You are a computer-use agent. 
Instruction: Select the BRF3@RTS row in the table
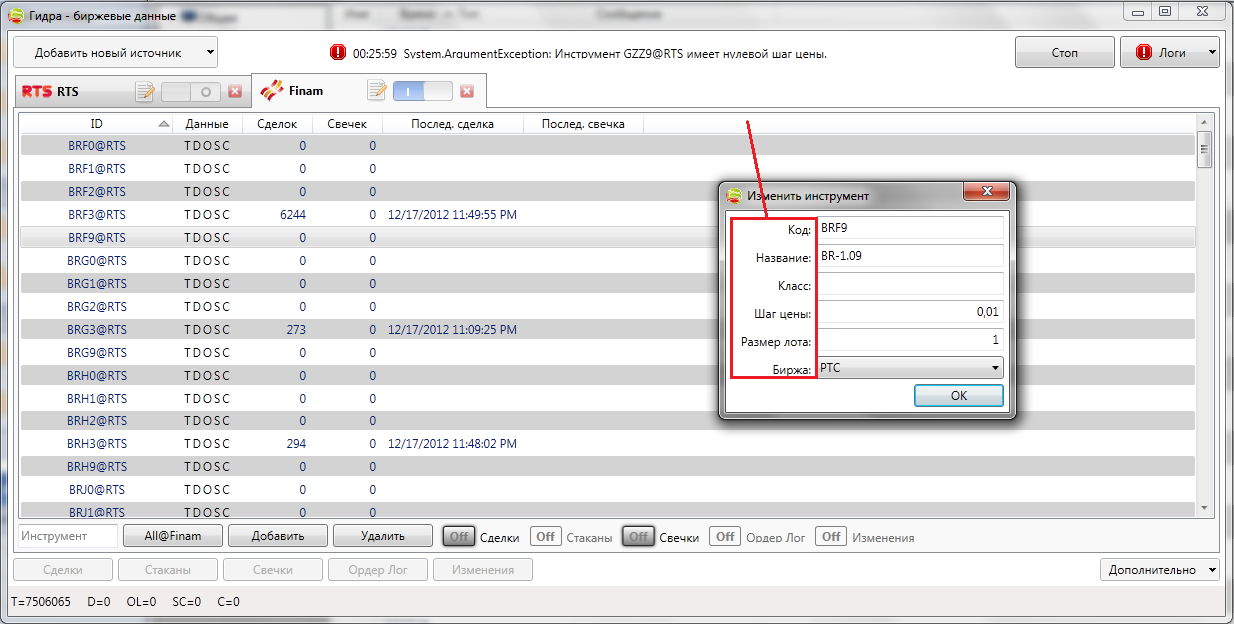point(97,215)
